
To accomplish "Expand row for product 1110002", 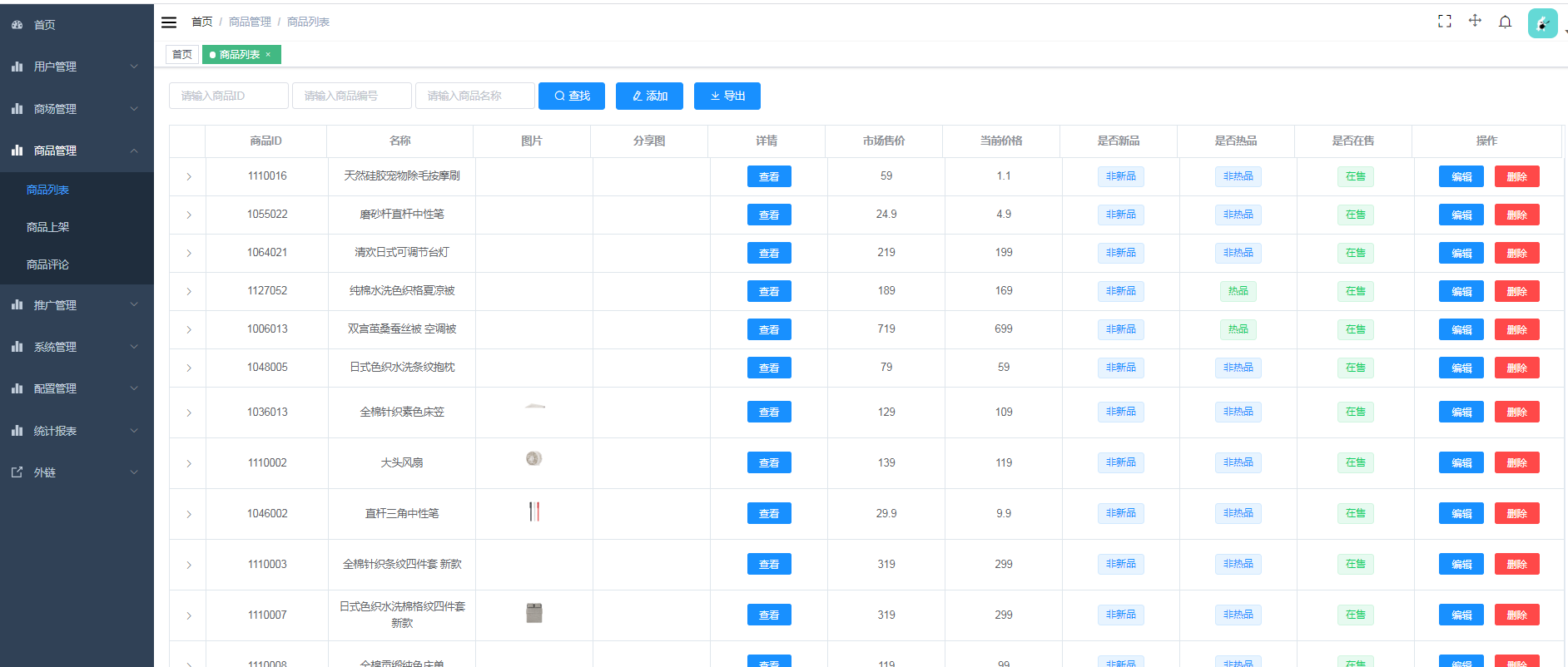I will (x=189, y=464).
